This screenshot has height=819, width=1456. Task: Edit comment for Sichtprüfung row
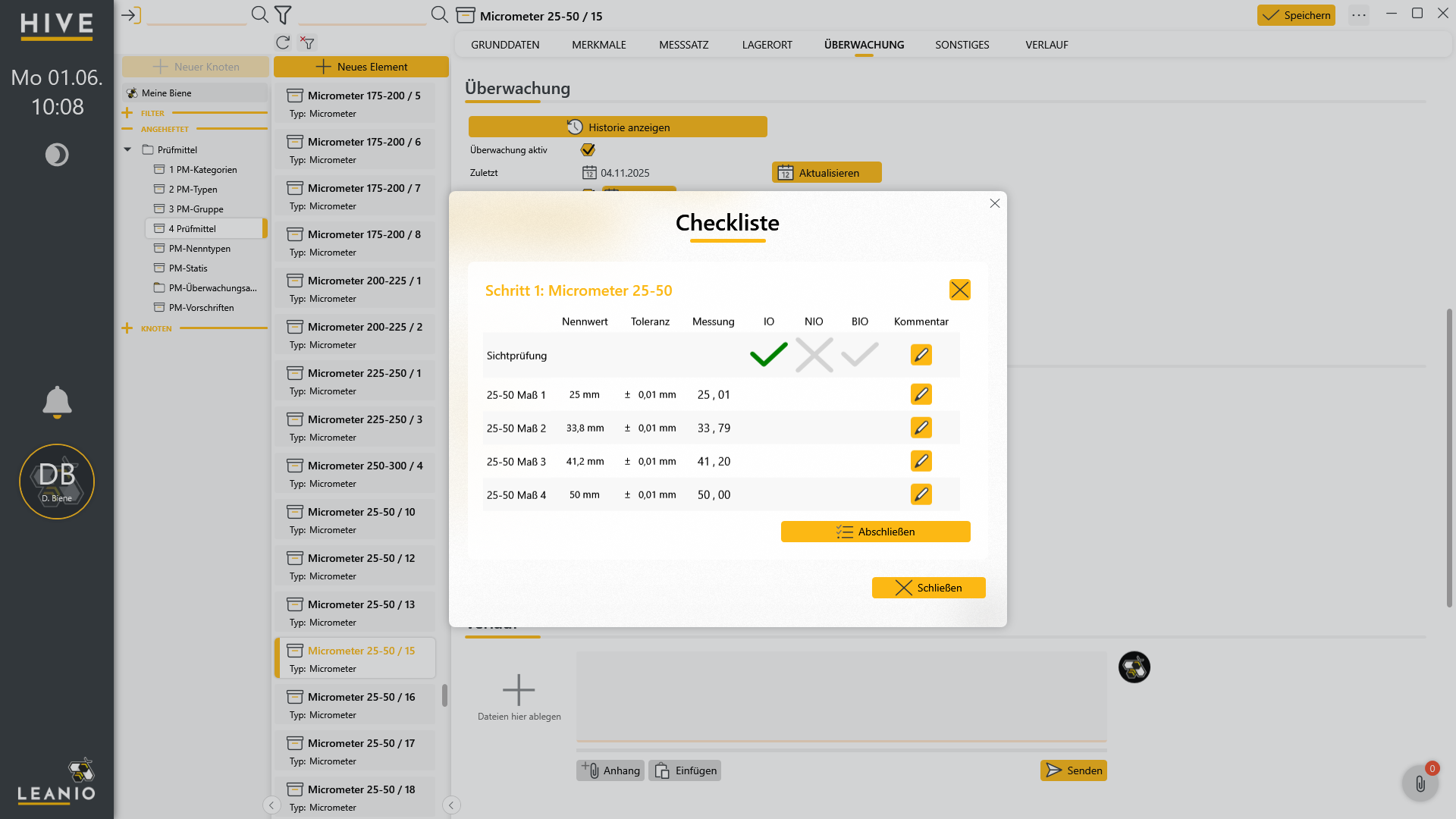click(x=921, y=355)
